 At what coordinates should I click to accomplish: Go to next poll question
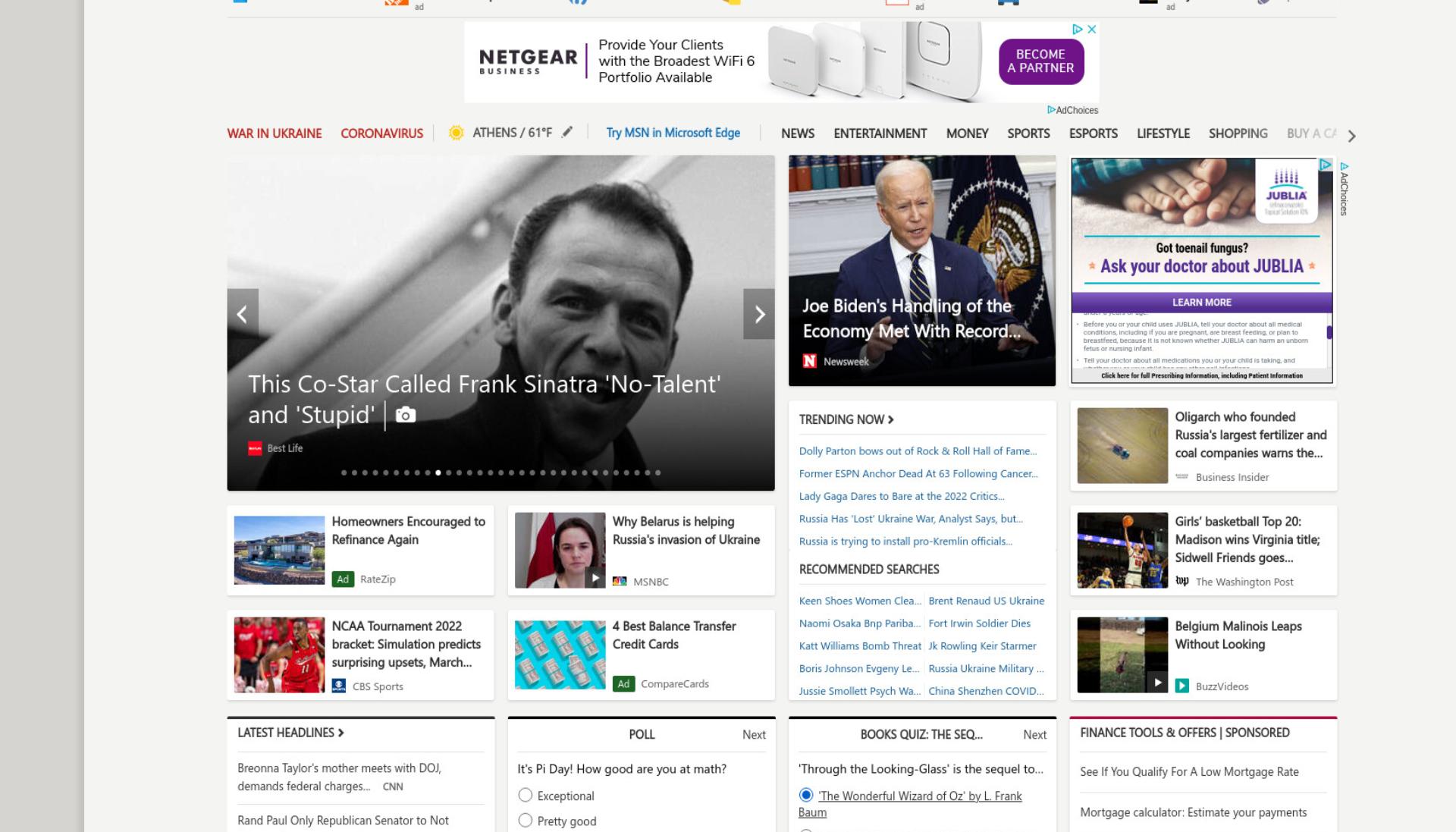(x=754, y=734)
